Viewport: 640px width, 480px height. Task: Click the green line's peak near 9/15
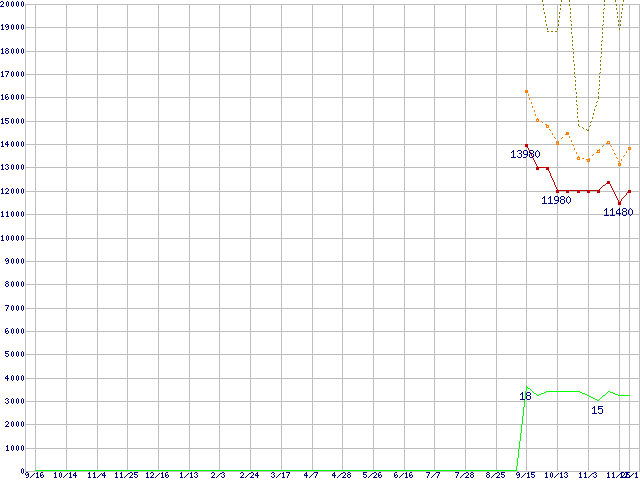click(x=527, y=387)
